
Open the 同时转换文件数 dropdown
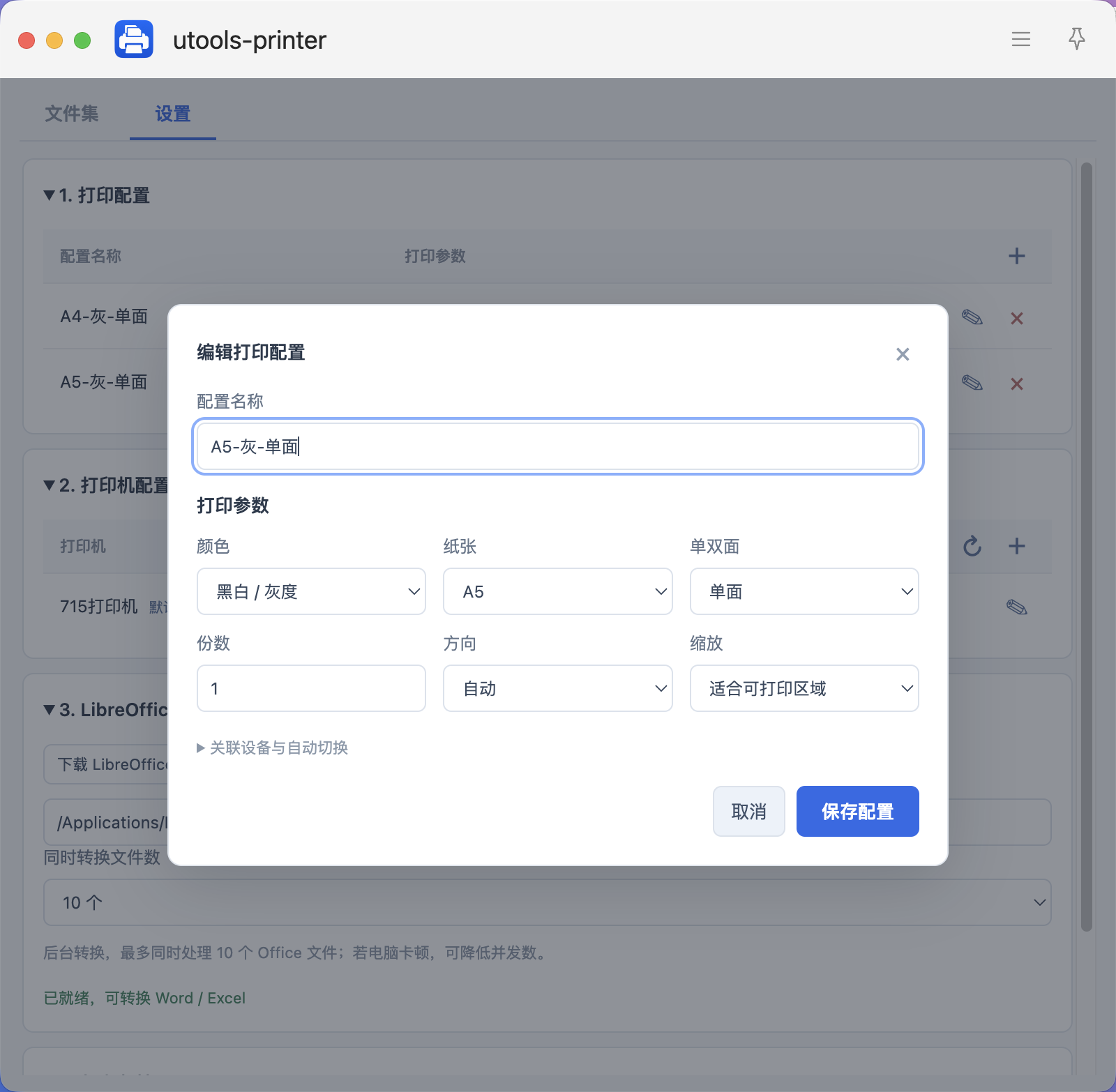point(548,902)
